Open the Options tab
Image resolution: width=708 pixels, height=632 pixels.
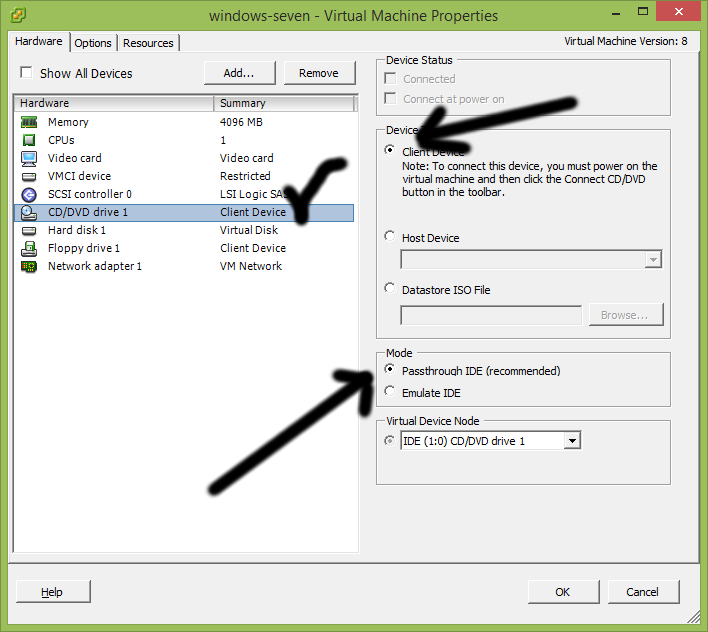(93, 43)
